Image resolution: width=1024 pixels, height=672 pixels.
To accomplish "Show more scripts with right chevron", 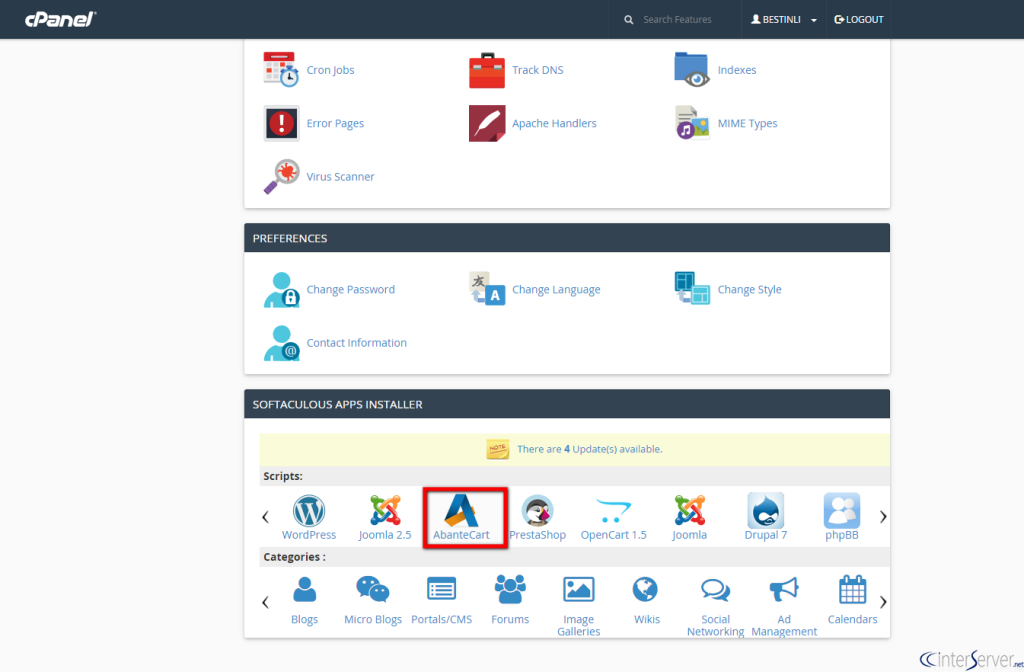I will click(x=883, y=517).
